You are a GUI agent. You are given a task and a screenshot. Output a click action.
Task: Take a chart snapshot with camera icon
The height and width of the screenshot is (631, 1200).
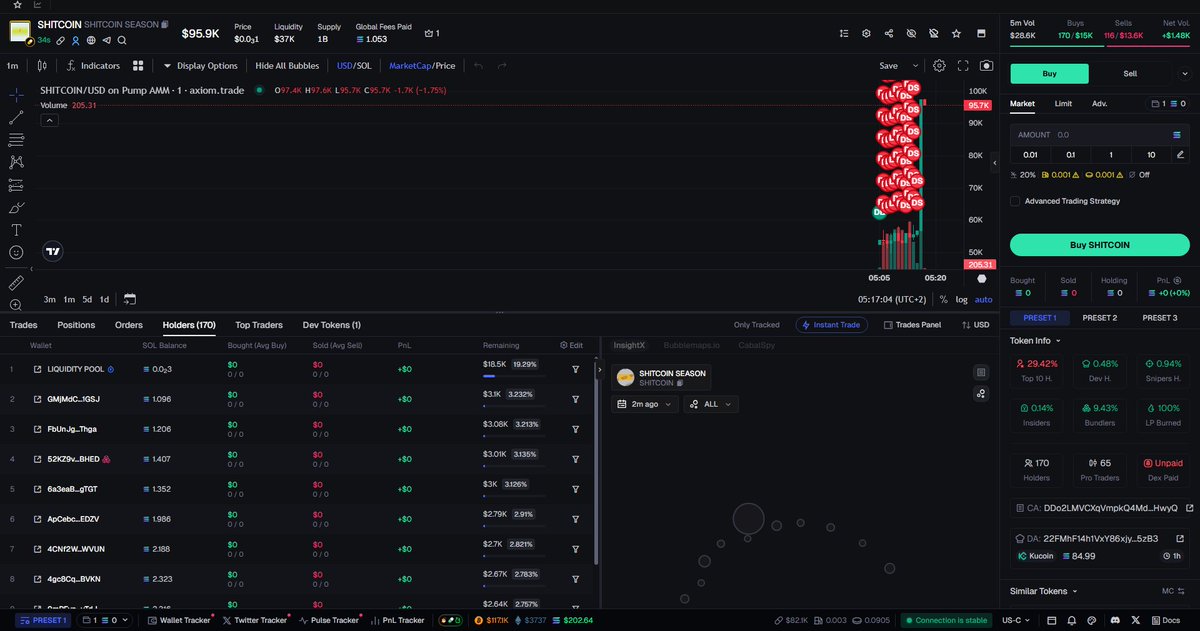987,66
